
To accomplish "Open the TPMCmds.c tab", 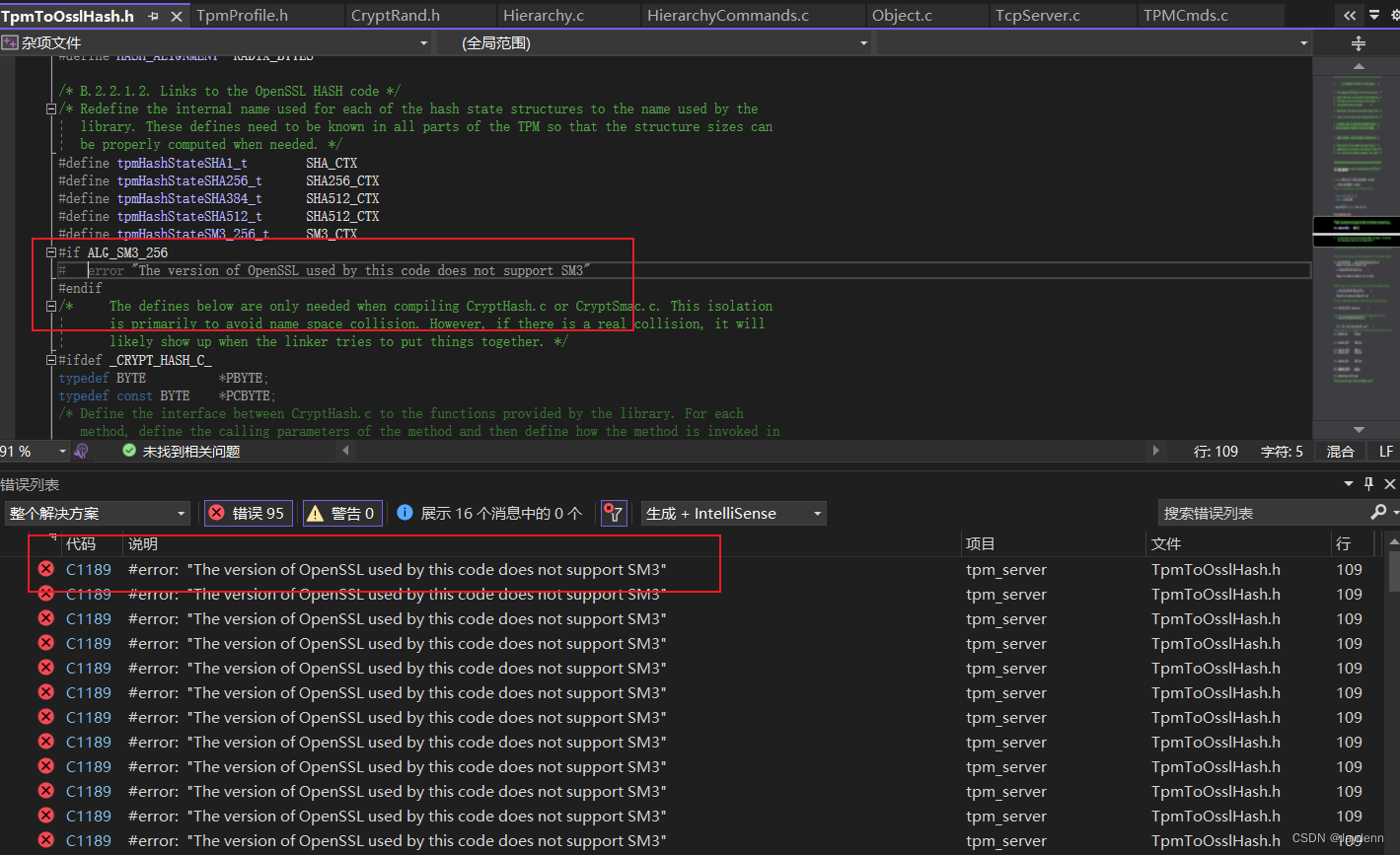I will point(1185,15).
